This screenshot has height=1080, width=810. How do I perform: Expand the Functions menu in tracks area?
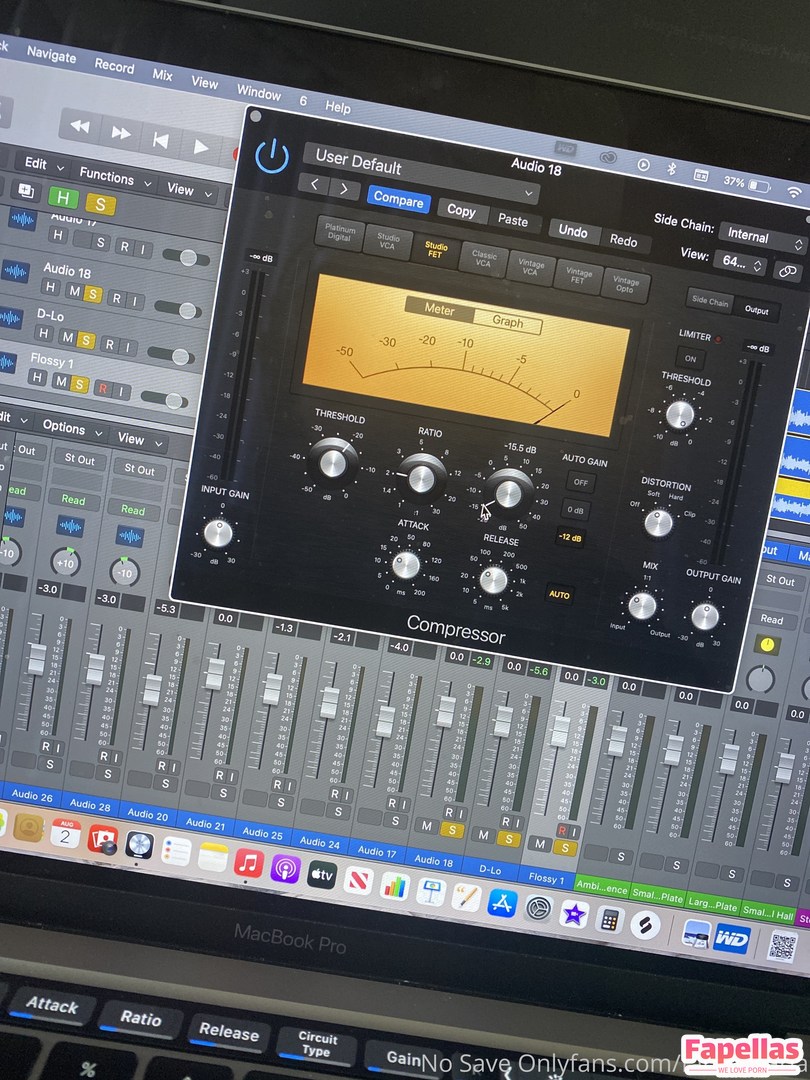point(114,176)
